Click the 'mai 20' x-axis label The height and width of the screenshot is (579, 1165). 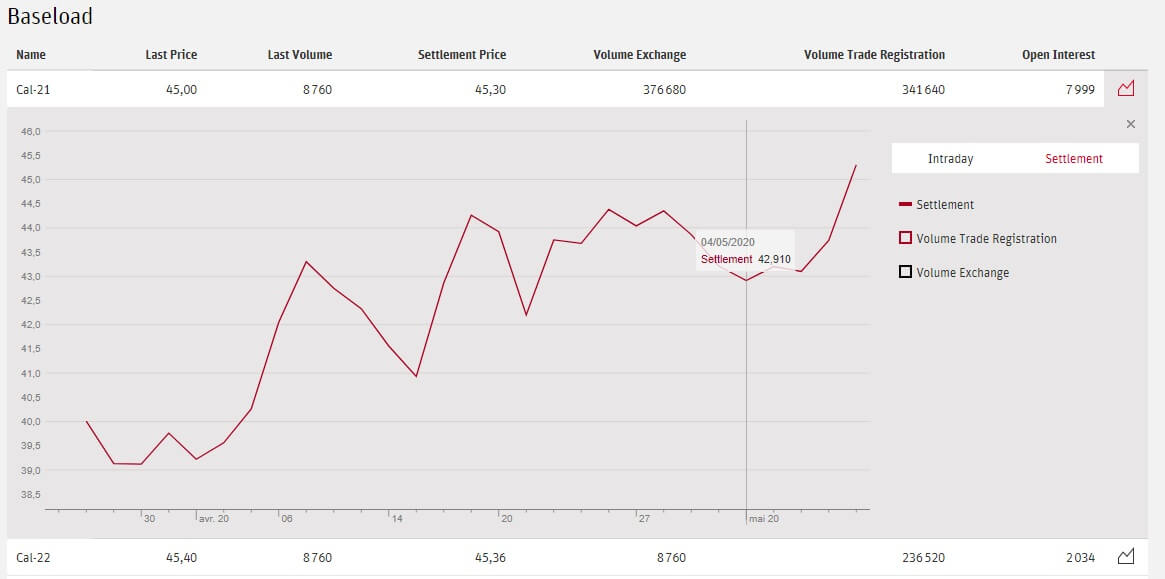click(763, 519)
